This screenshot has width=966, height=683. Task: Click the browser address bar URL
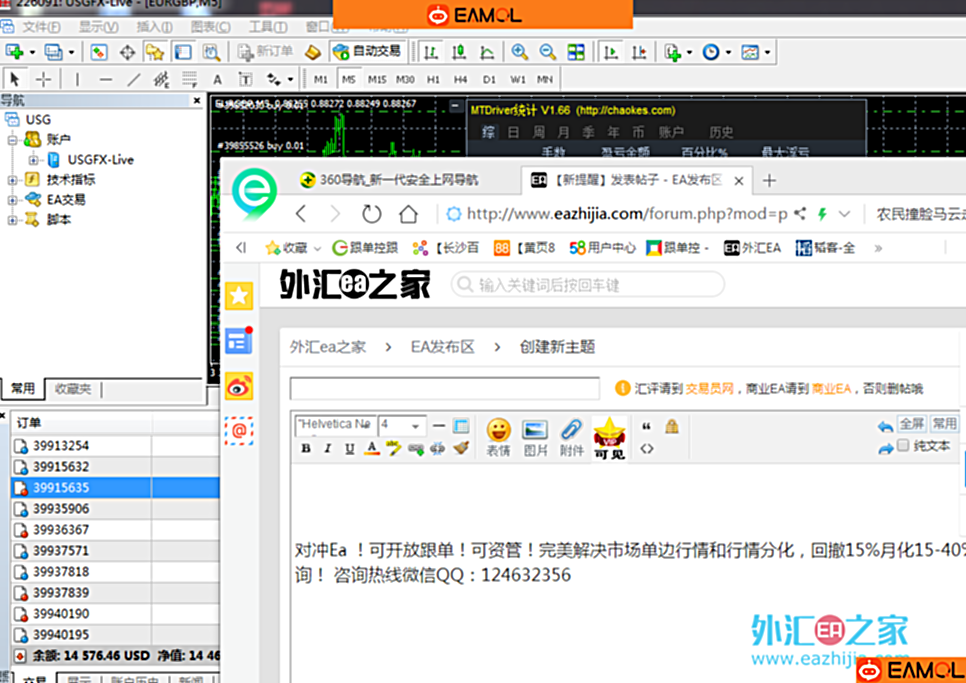[627, 214]
